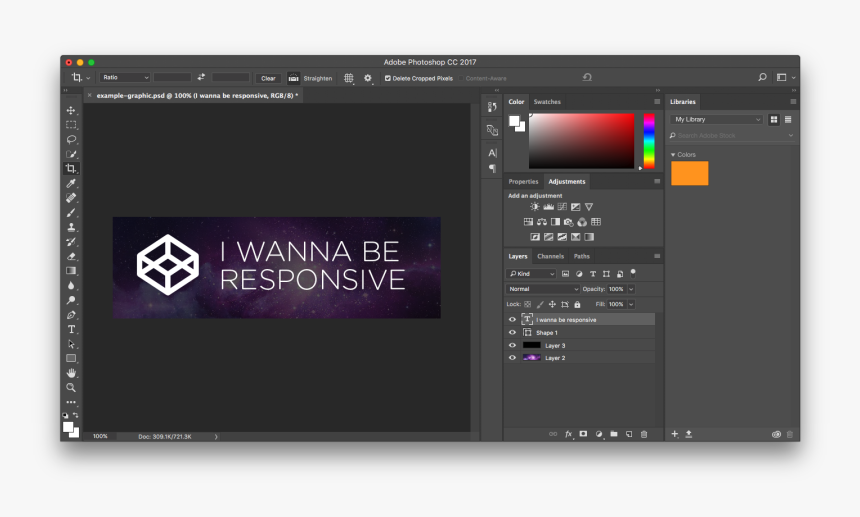Select the Zoom tool
Viewport: 860px width, 517px height.
pyautogui.click(x=71, y=388)
